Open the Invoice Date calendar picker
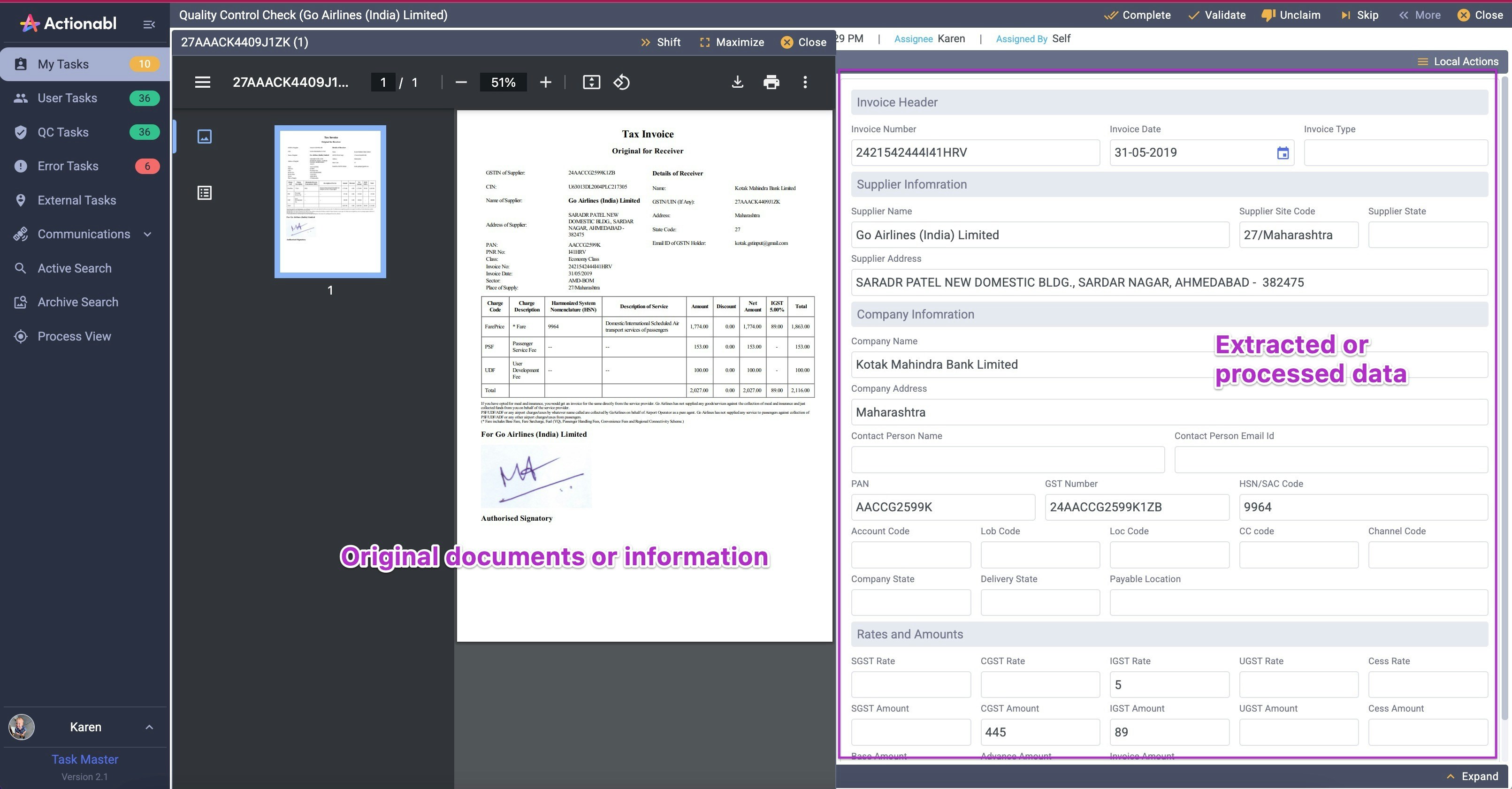Image resolution: width=1512 pixels, height=789 pixels. [1283, 153]
